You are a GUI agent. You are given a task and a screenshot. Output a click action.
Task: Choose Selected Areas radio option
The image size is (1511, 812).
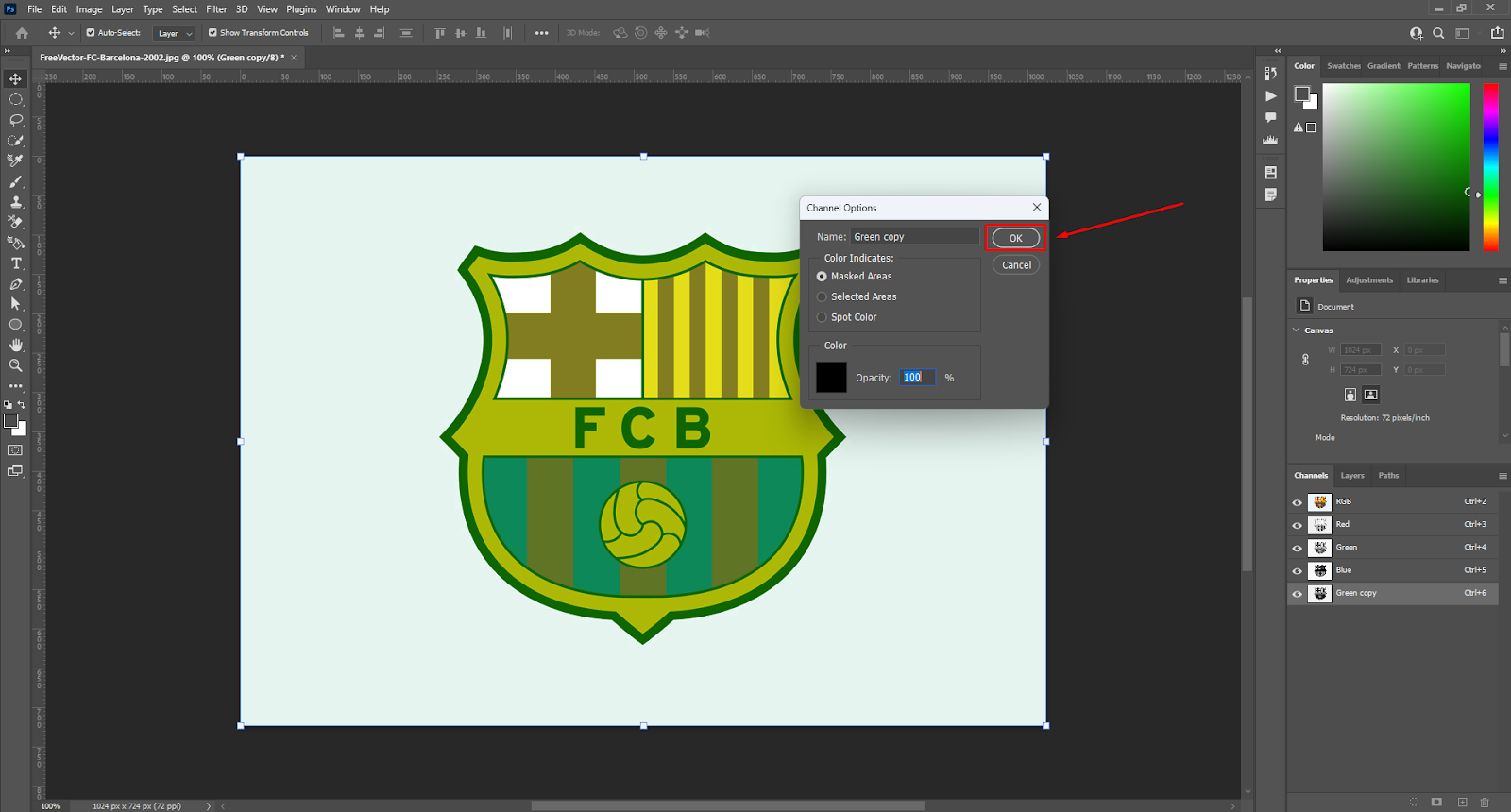(822, 297)
